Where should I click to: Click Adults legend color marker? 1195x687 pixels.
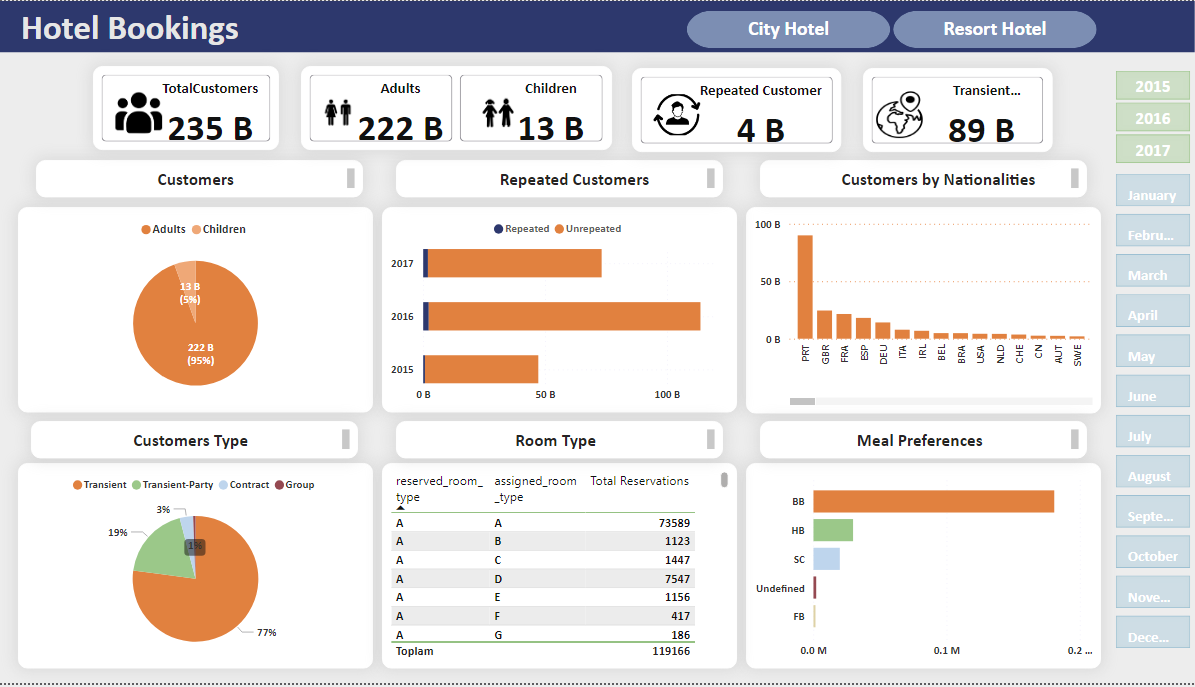tap(146, 230)
